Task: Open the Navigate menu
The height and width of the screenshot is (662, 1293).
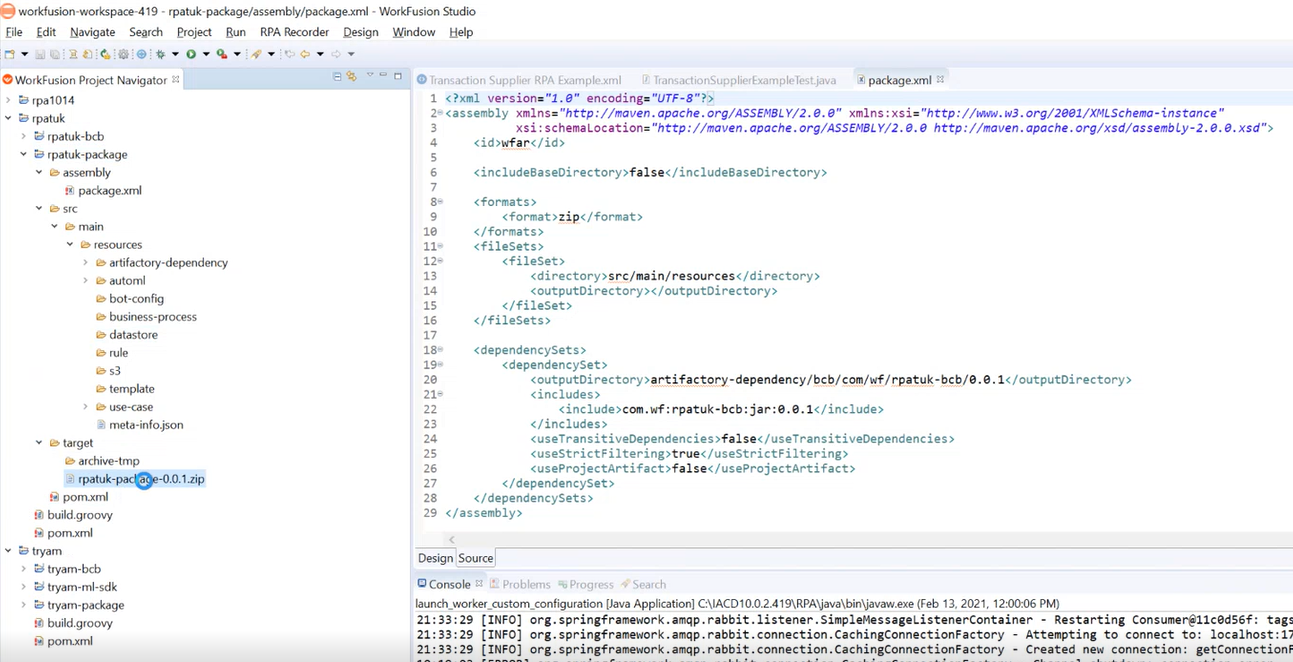Action: [92, 32]
